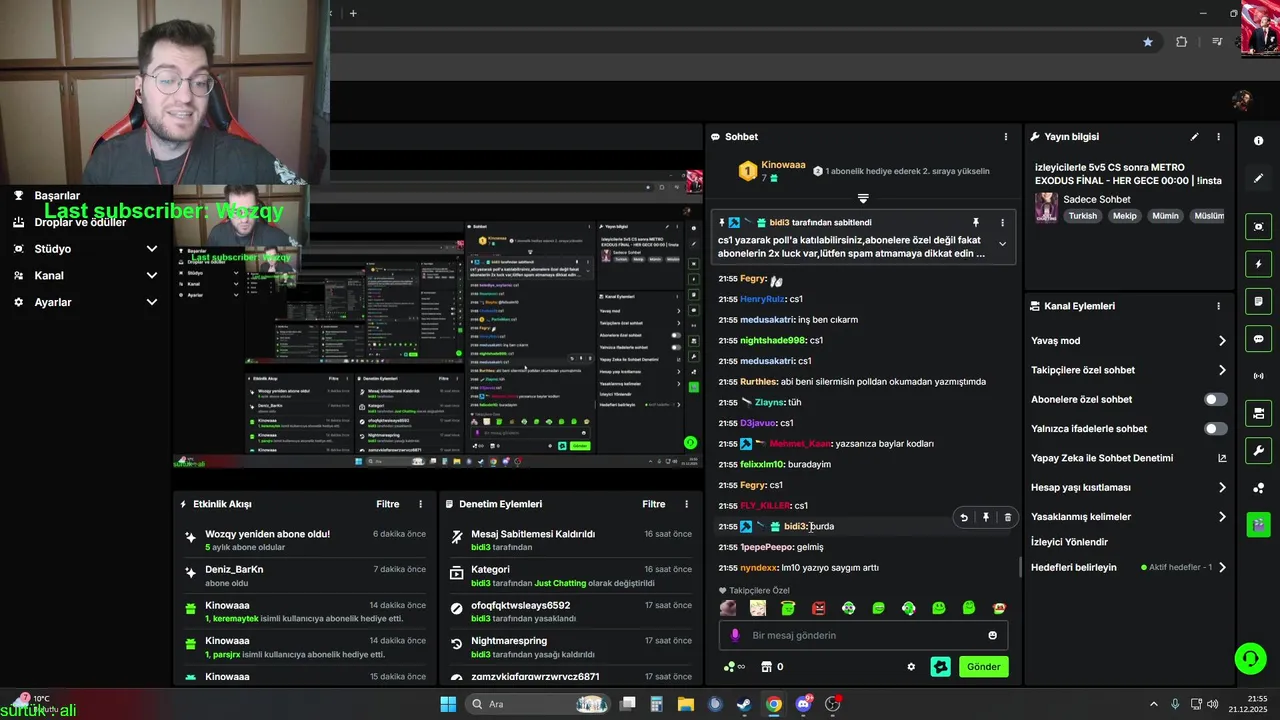Click the purple microphone icon in chat input
This screenshot has height=720, width=1280.
[x=735, y=635]
